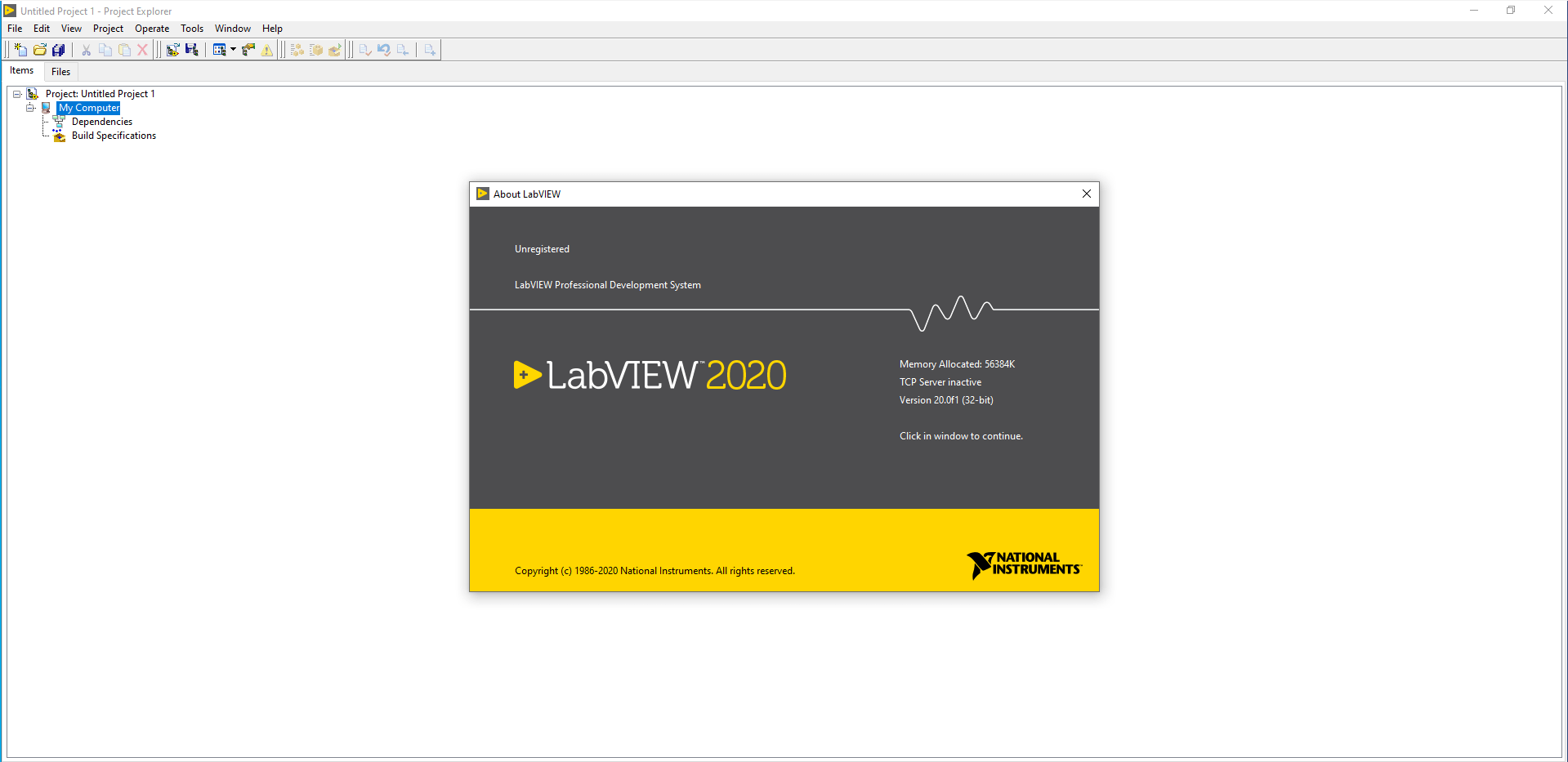Click the National Instruments logo
Viewport: 1568px width, 762px height.
coord(1024,564)
